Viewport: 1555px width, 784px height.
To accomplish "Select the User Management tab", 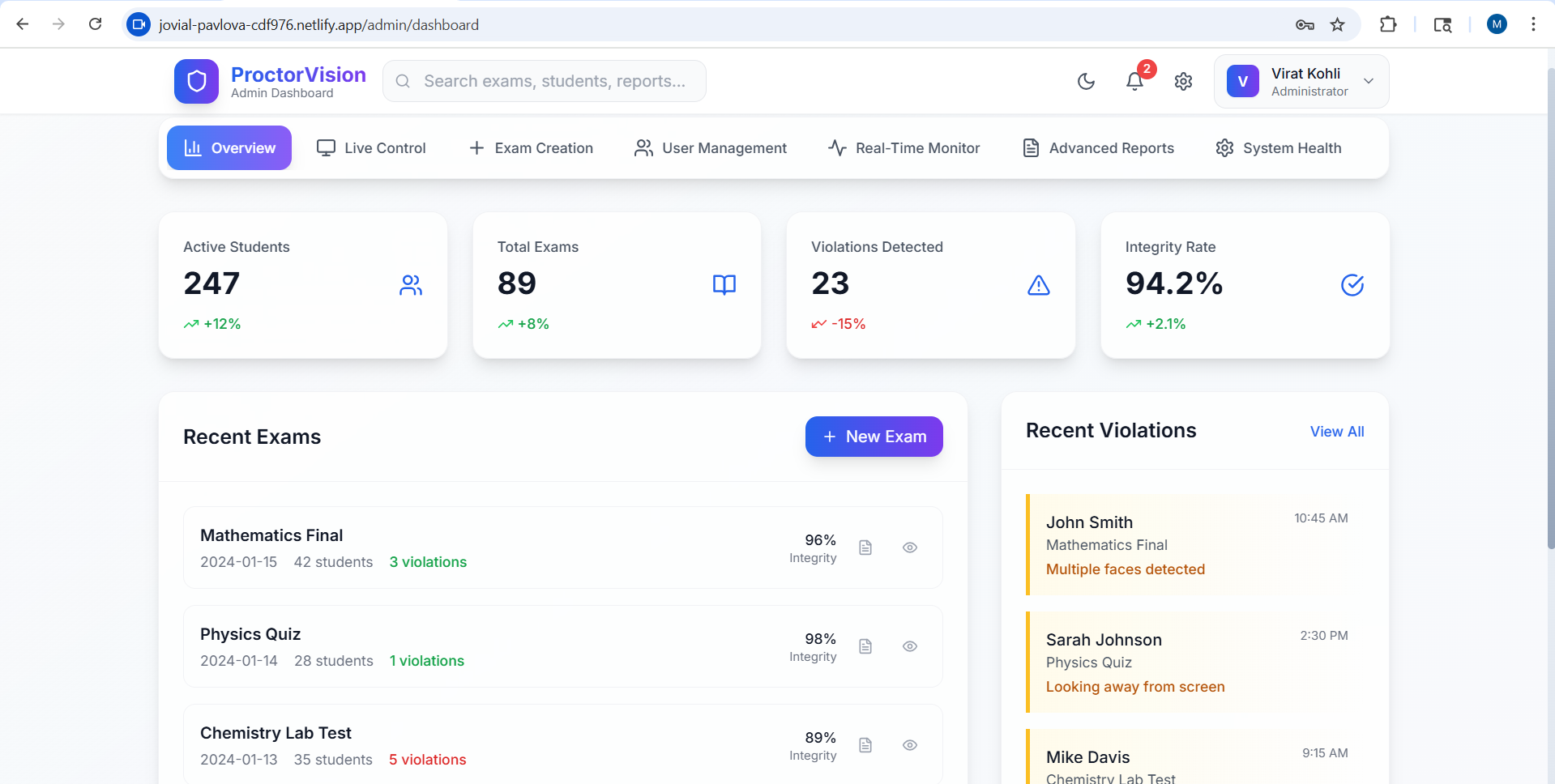I will coord(711,148).
